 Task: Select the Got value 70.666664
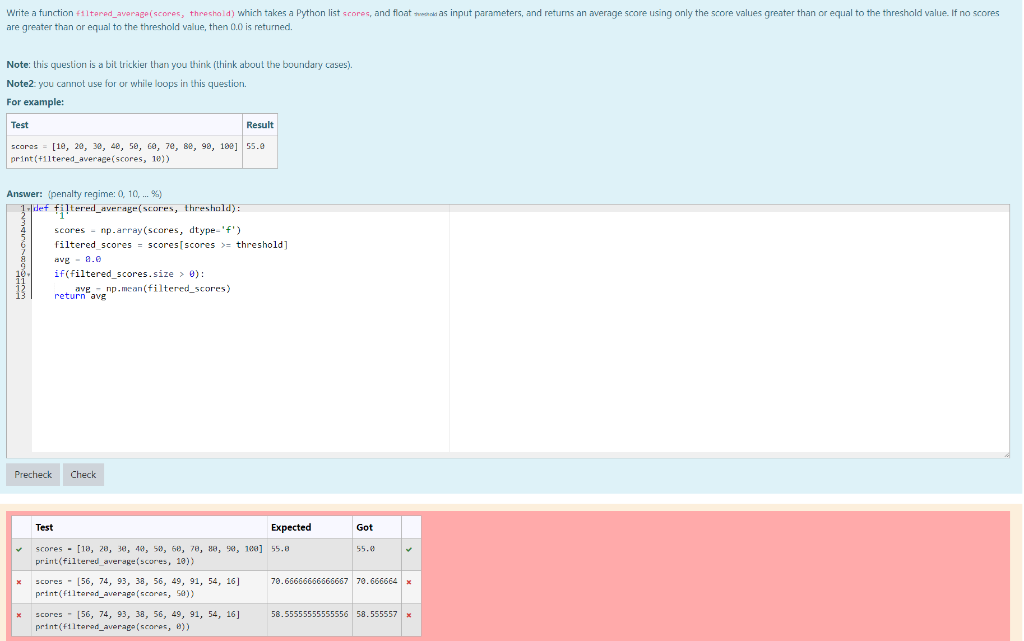pyautogui.click(x=376, y=581)
